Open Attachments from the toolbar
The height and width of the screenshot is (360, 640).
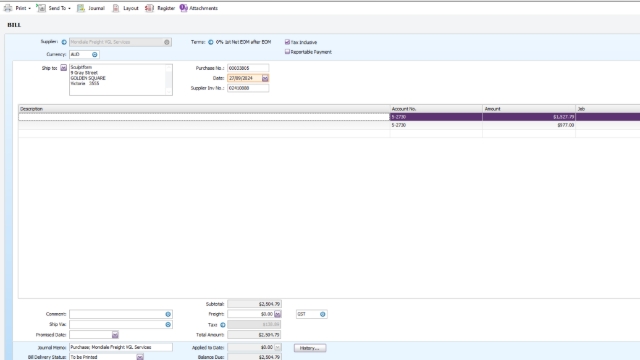(199, 8)
